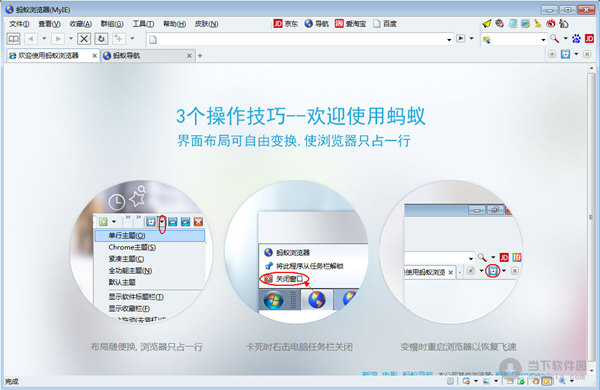Open the 导航 bookmark link

point(316,24)
